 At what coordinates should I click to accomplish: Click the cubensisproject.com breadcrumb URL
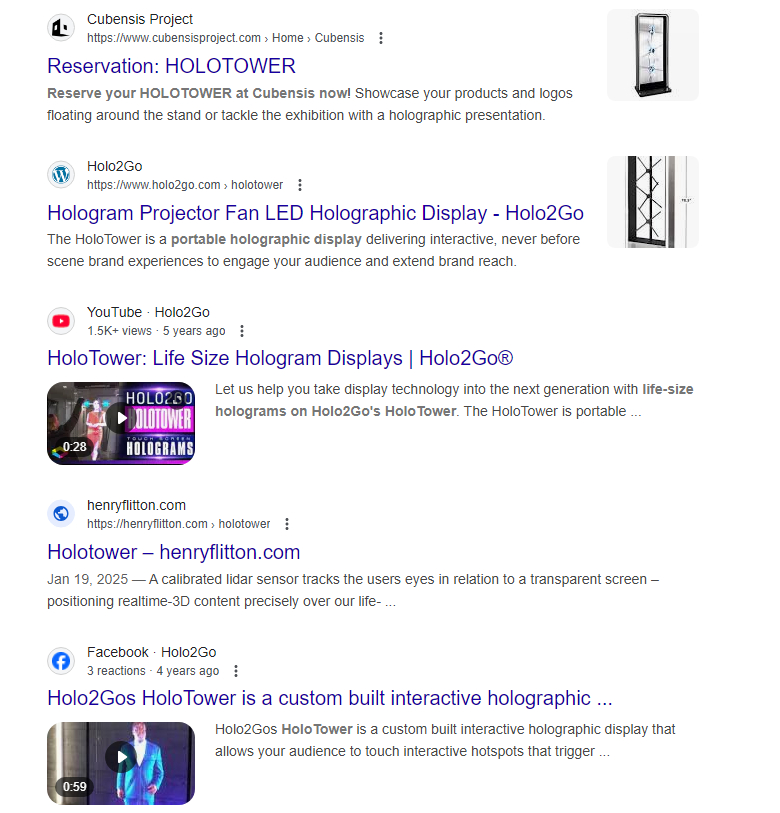click(x=226, y=38)
